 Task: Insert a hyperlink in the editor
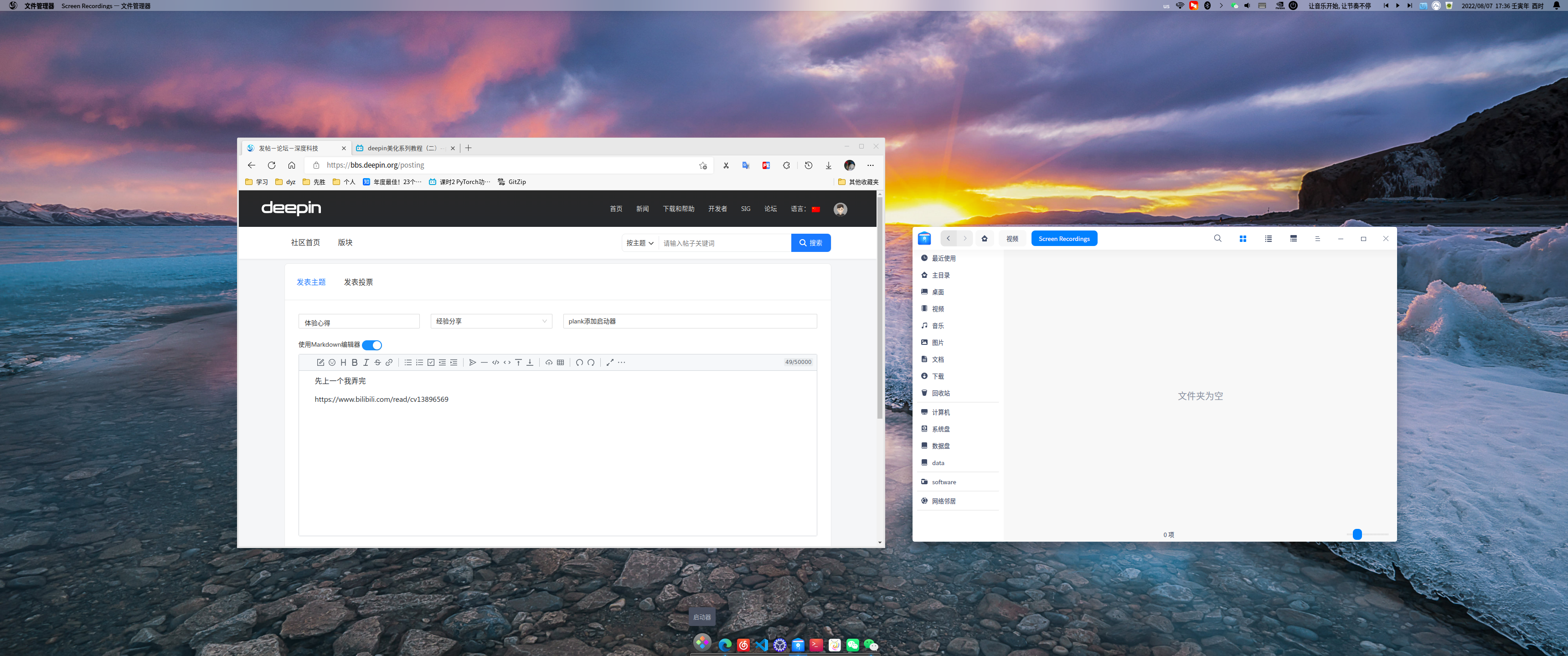[389, 363]
